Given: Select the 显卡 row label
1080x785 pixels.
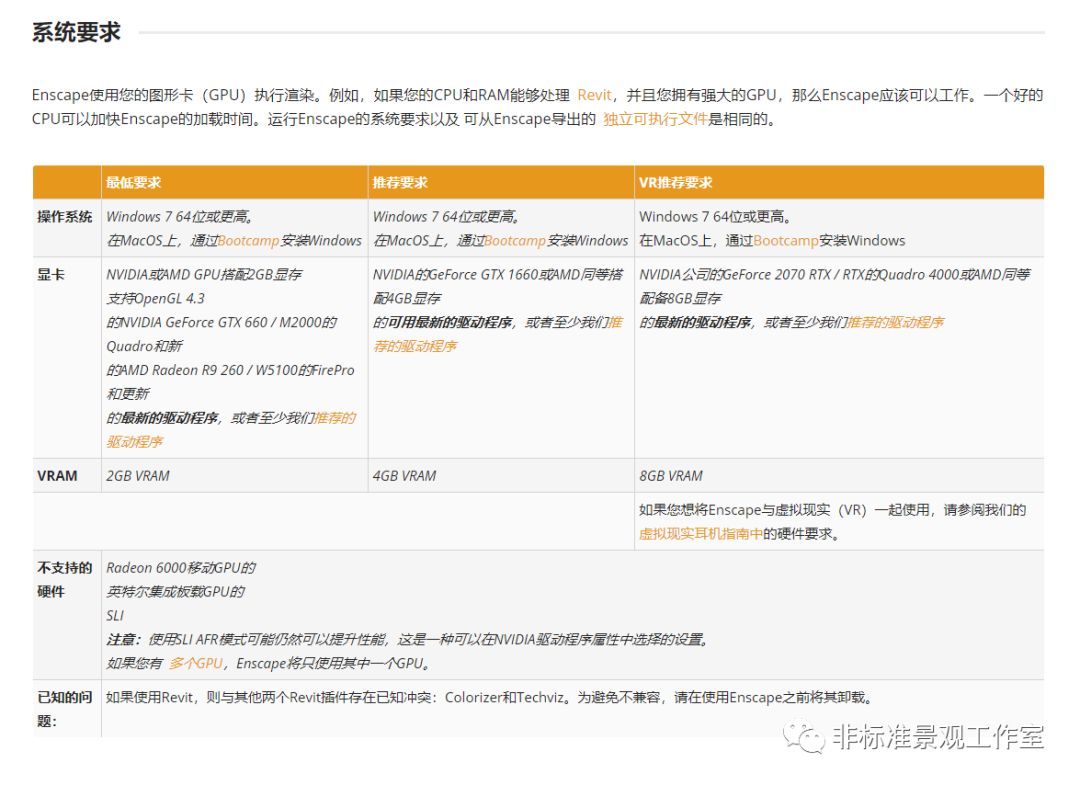Looking at the screenshot, I should 51,274.
